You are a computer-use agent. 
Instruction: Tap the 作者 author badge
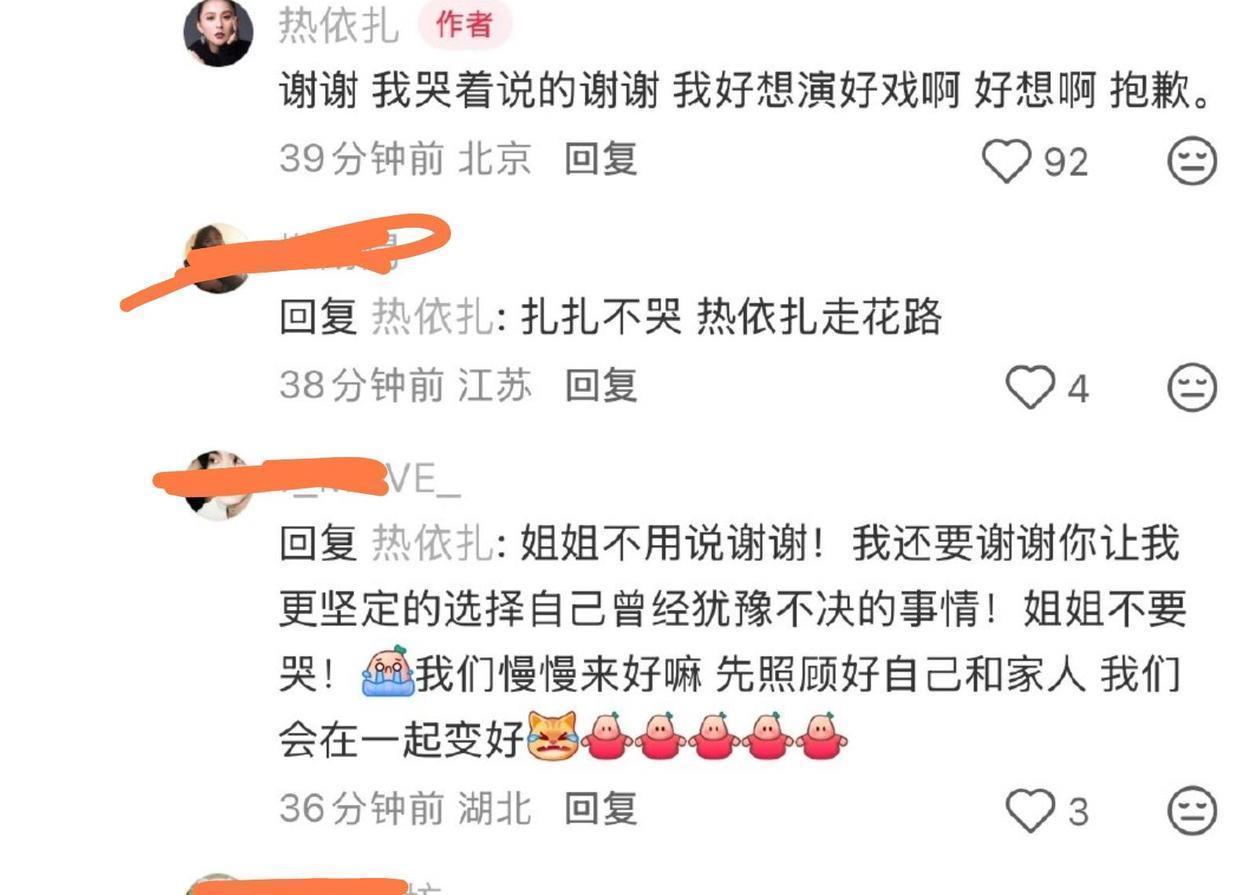click(464, 24)
